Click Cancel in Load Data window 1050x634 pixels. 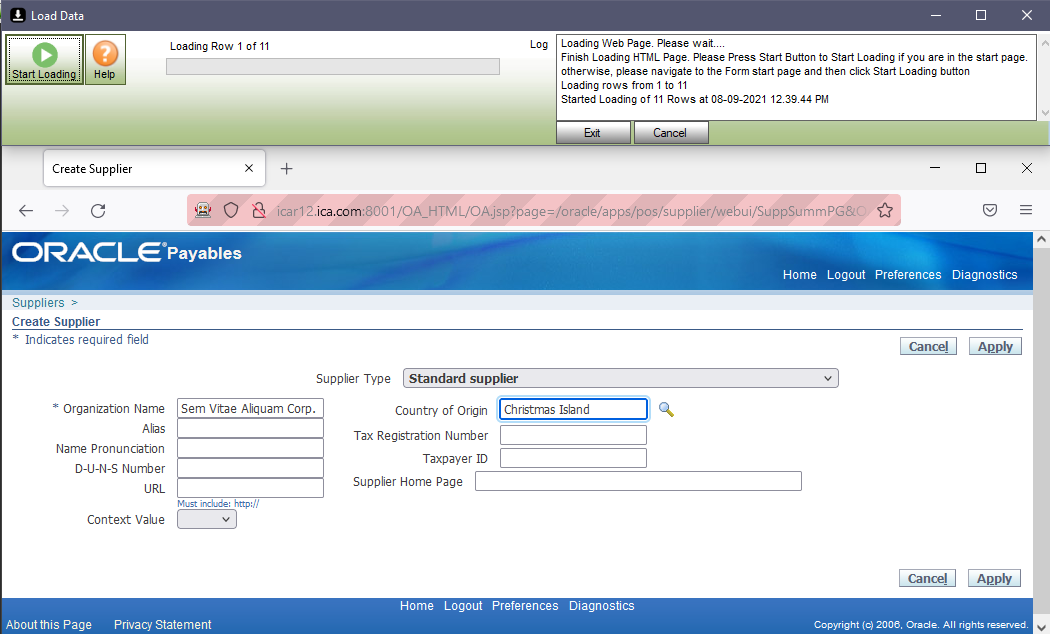click(670, 133)
